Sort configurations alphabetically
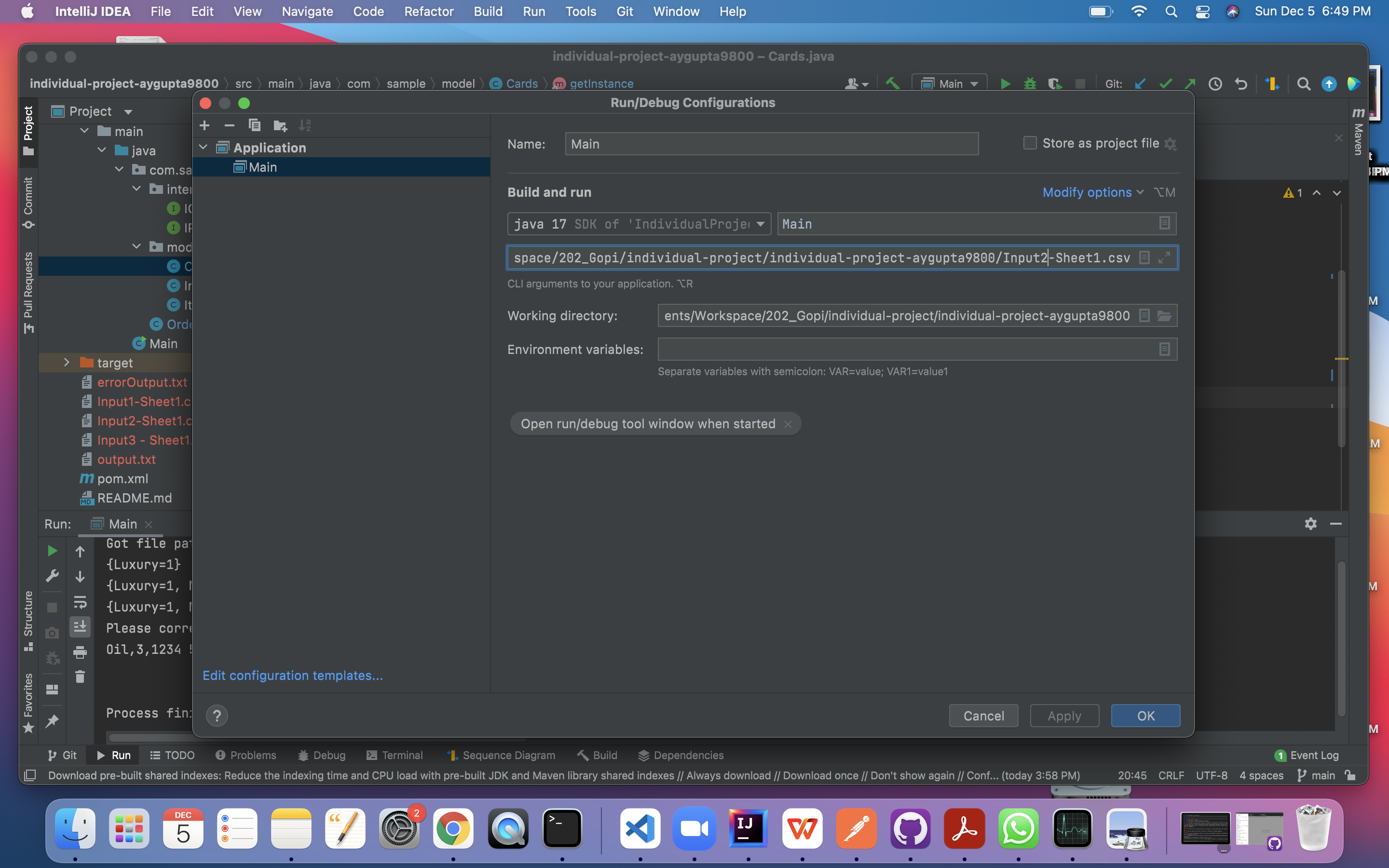This screenshot has height=868, width=1389. pos(305,126)
